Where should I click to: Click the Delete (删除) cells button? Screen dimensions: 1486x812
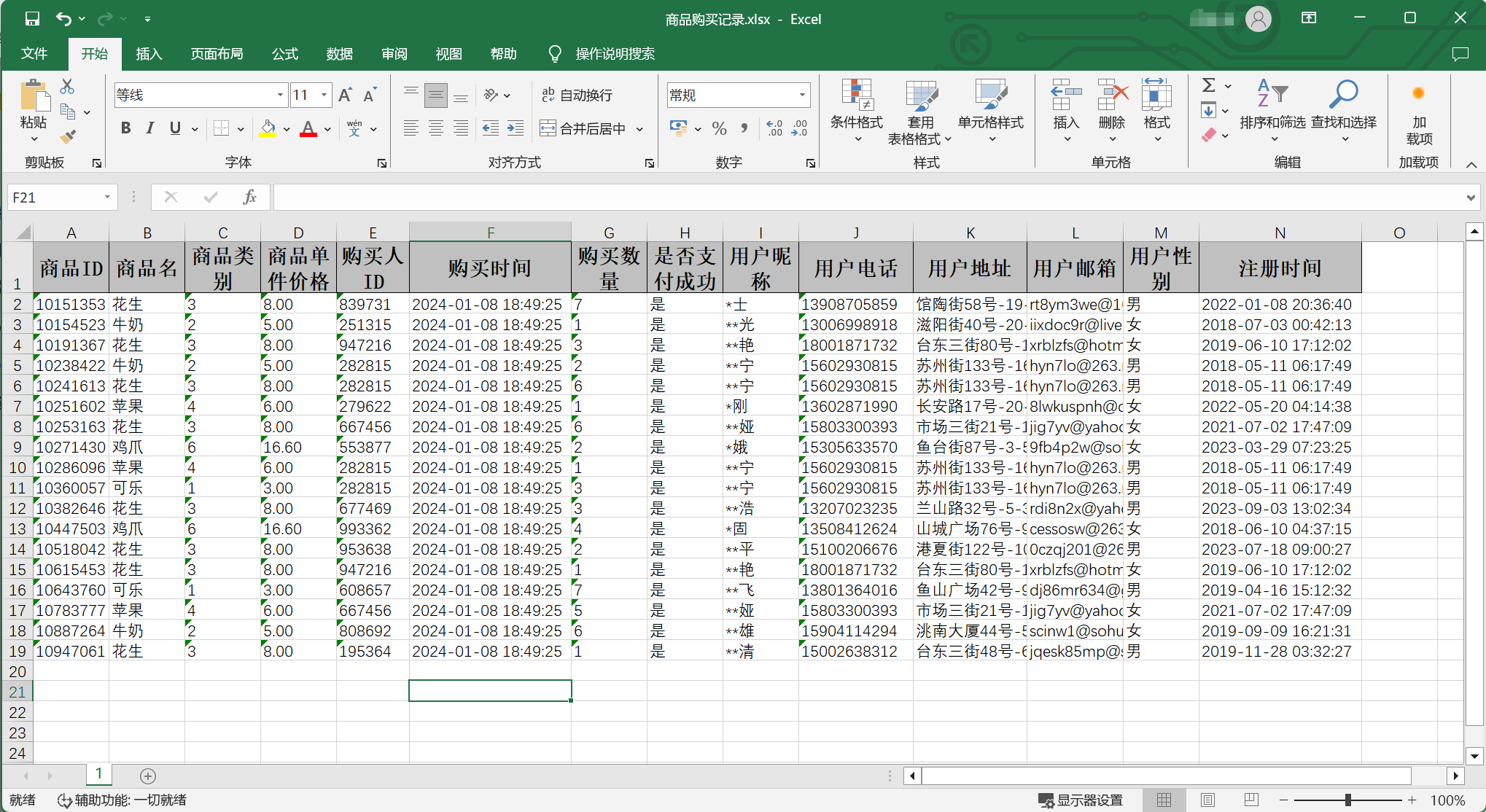(x=1112, y=111)
